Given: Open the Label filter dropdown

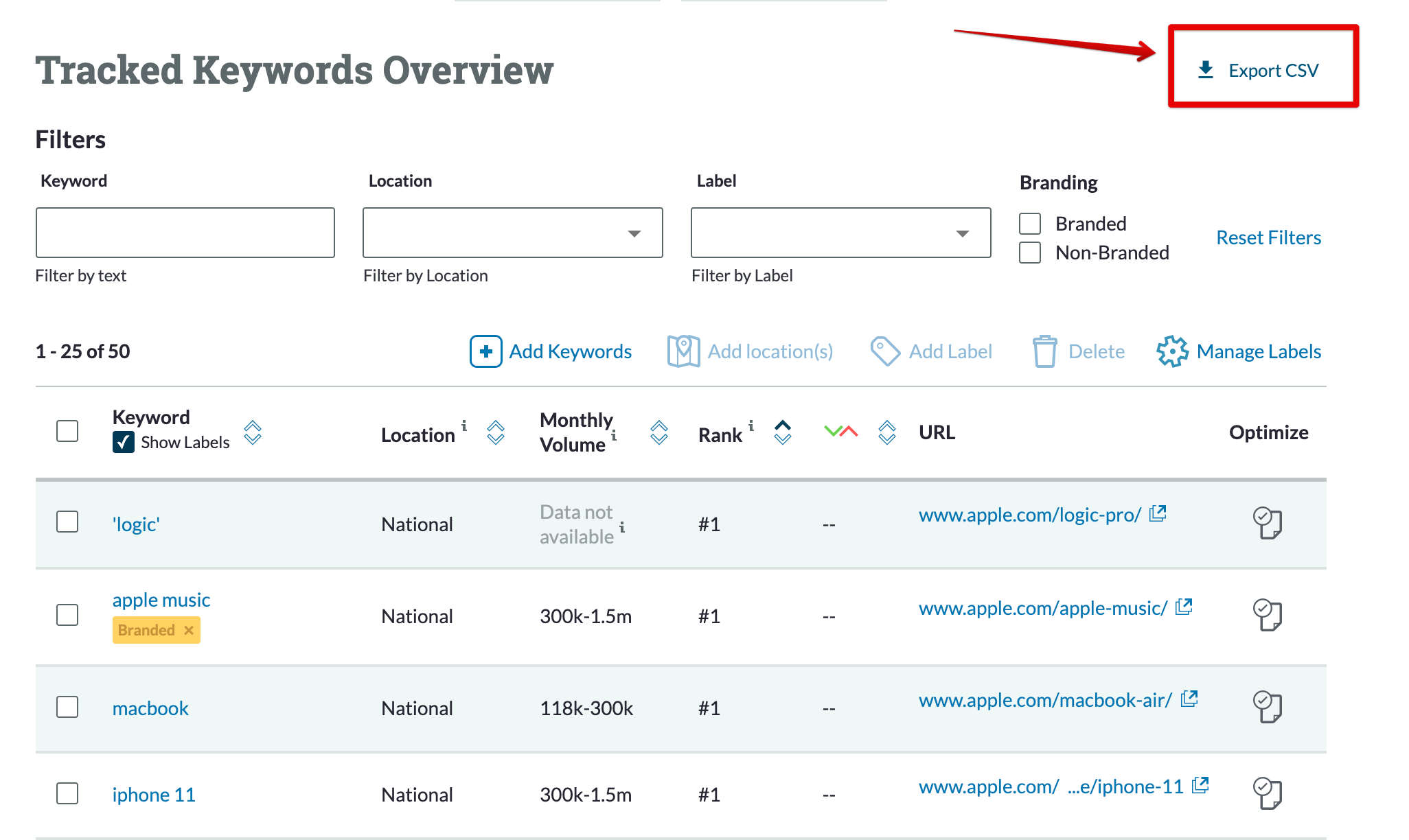Looking at the screenshot, I should (x=841, y=233).
